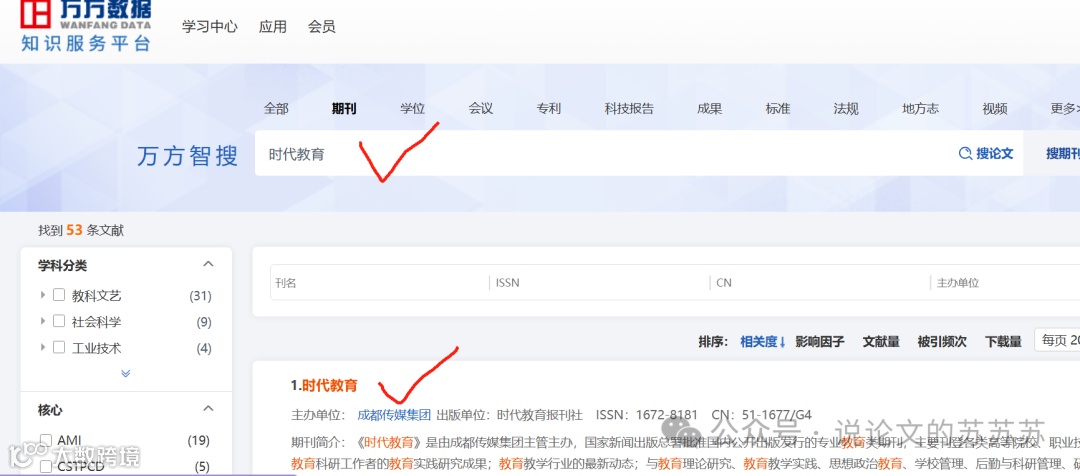The height and width of the screenshot is (476, 1080).
Task: Switch to the 专利 search tab
Action: tap(549, 108)
